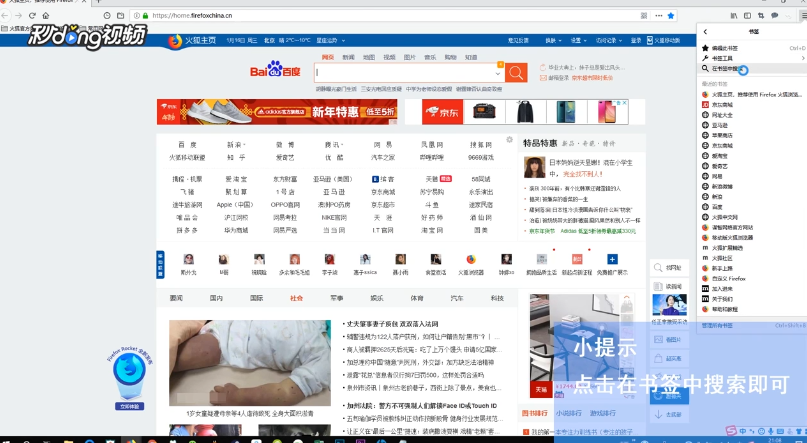The width and height of the screenshot is (807, 443).
Task: Click the Baidu 百度 logo
Action: point(275,70)
